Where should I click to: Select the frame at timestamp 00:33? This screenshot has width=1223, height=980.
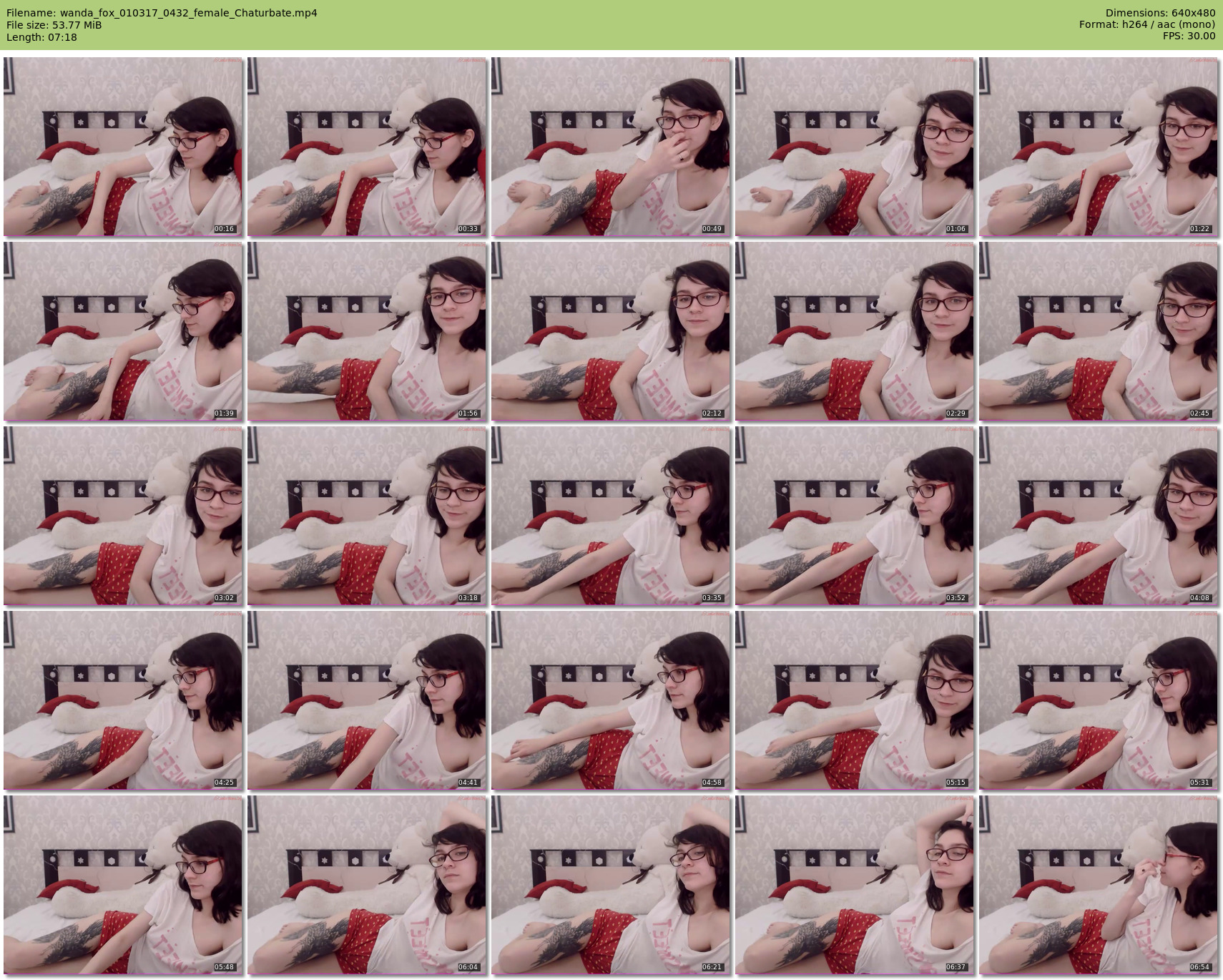(x=367, y=147)
